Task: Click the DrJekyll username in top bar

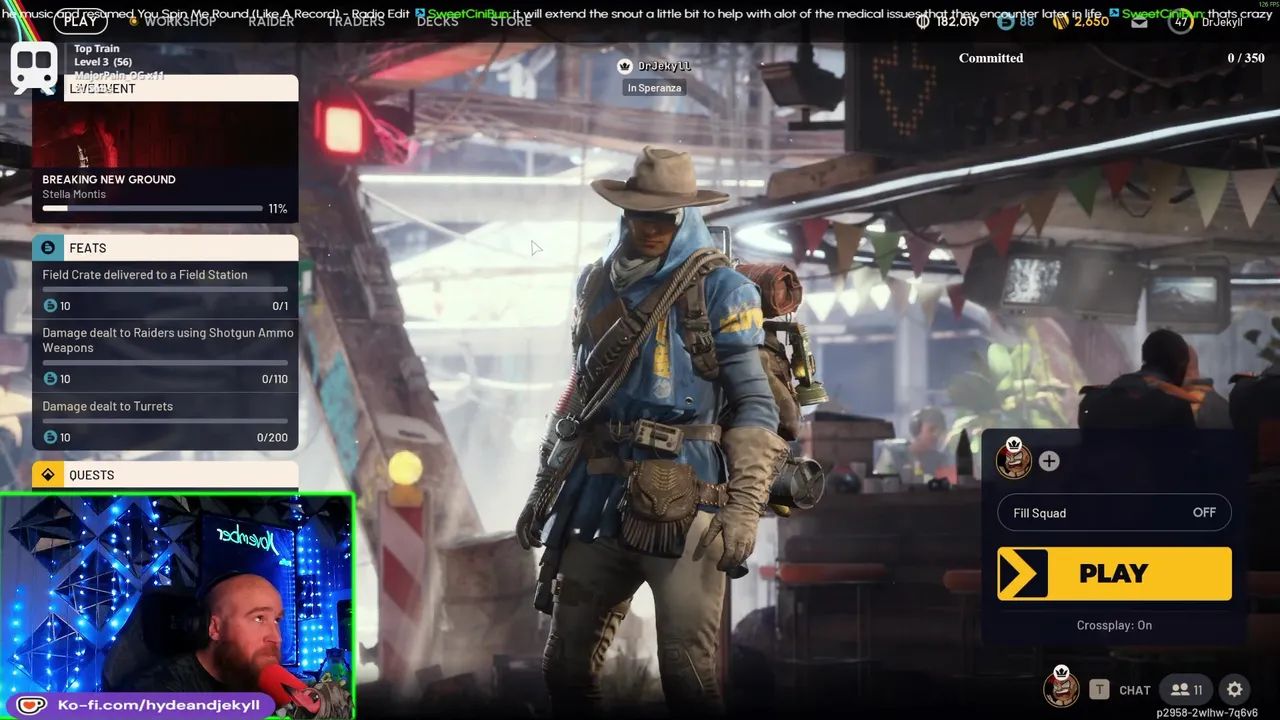Action: pos(1222,21)
